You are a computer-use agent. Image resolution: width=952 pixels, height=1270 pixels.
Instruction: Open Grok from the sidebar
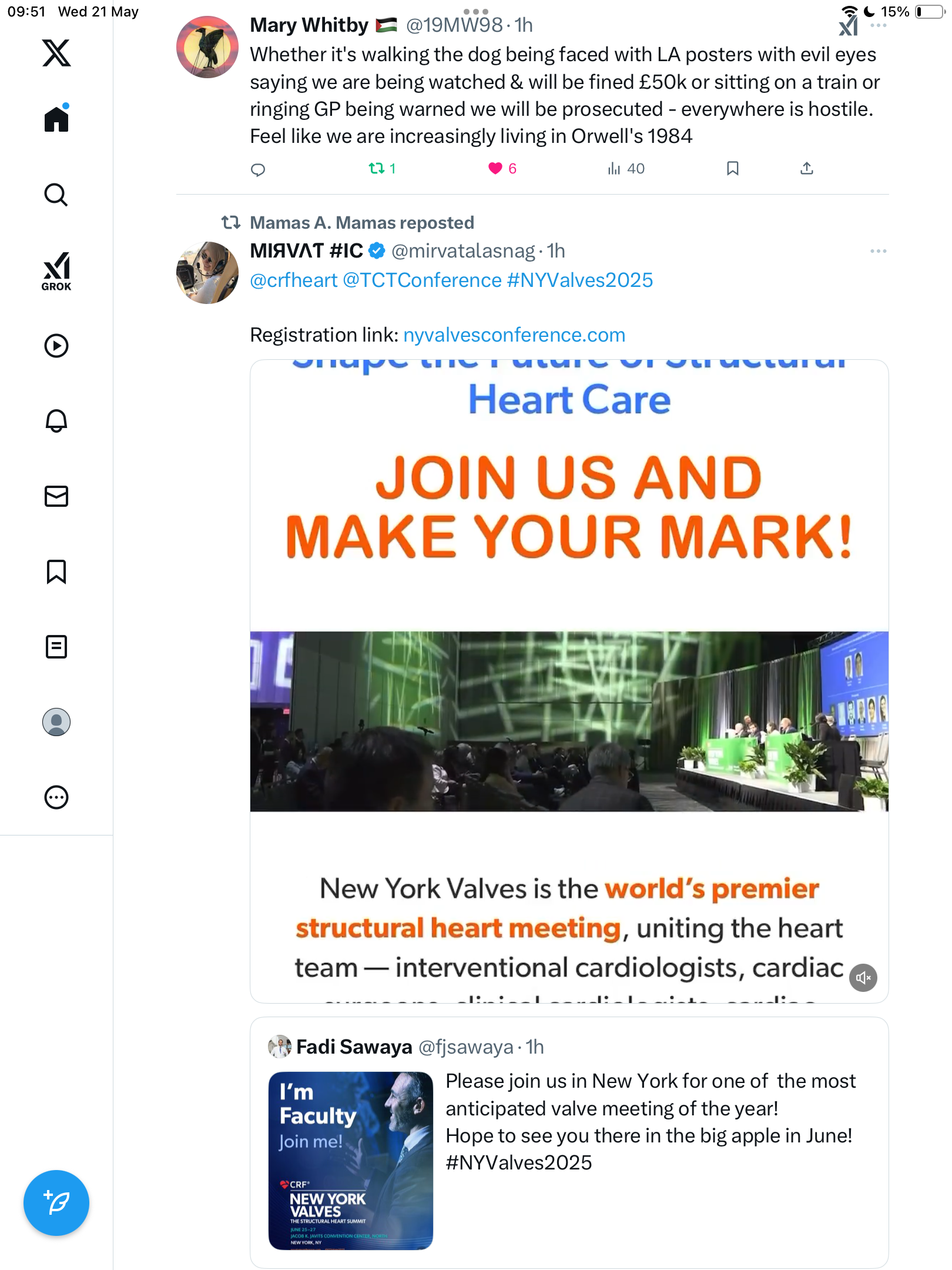56,271
